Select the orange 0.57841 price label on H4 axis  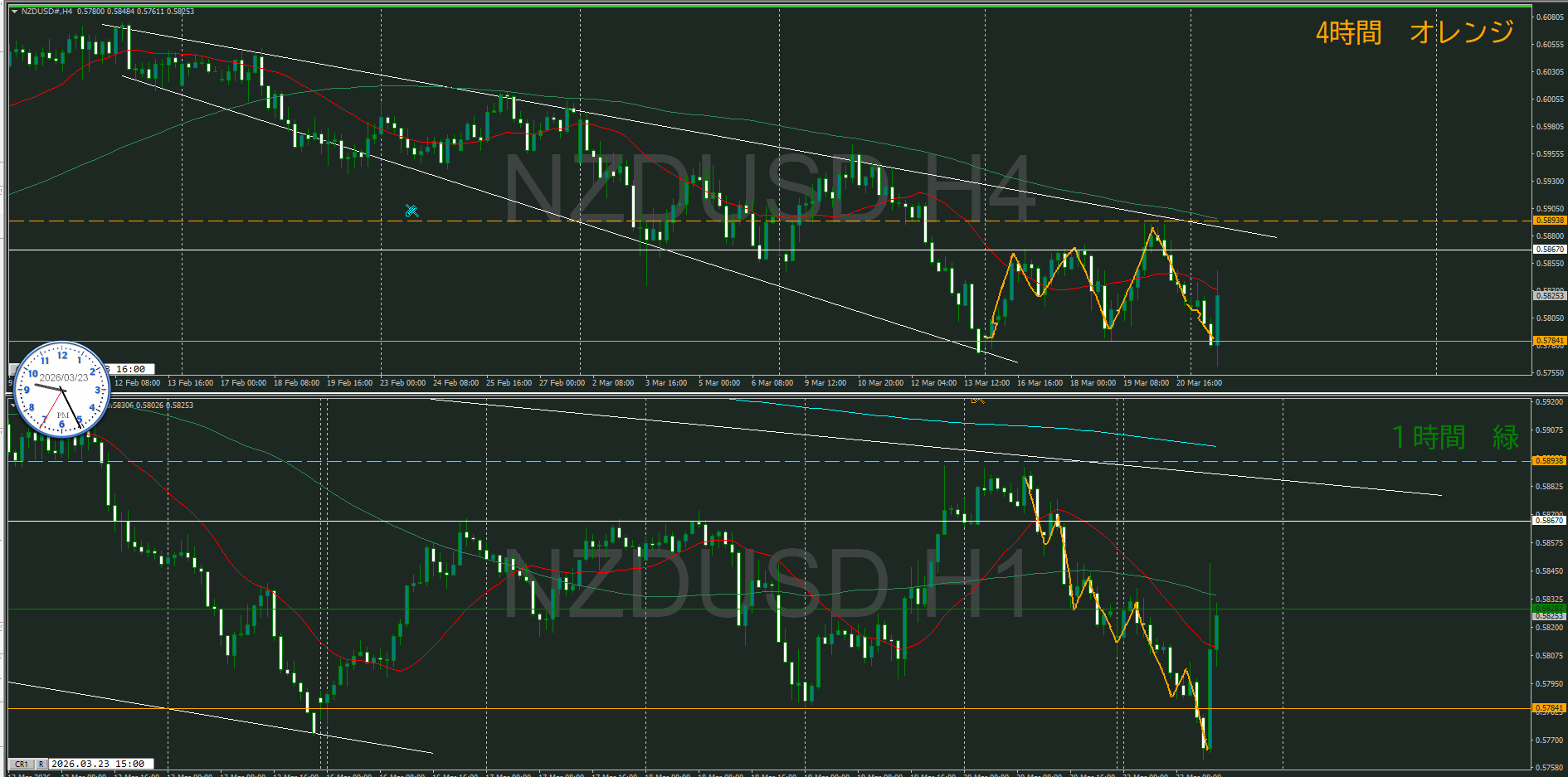pyautogui.click(x=1549, y=341)
